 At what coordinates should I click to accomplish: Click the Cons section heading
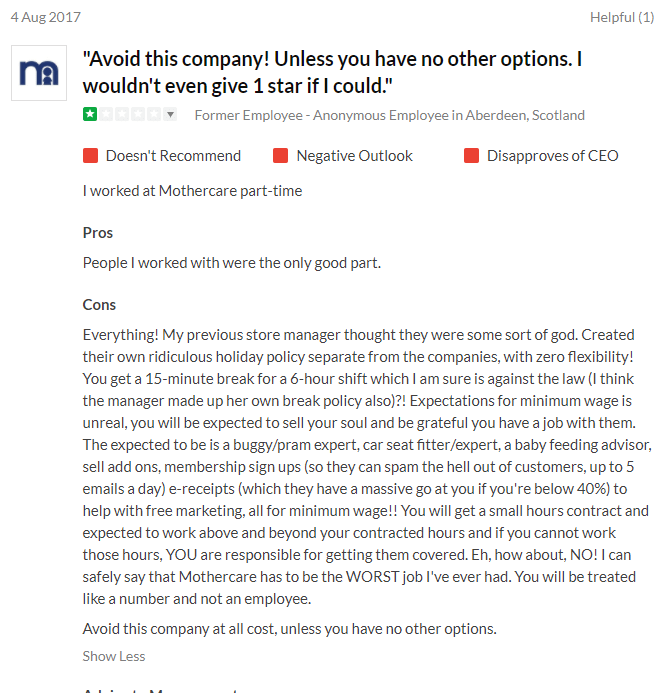pos(99,305)
